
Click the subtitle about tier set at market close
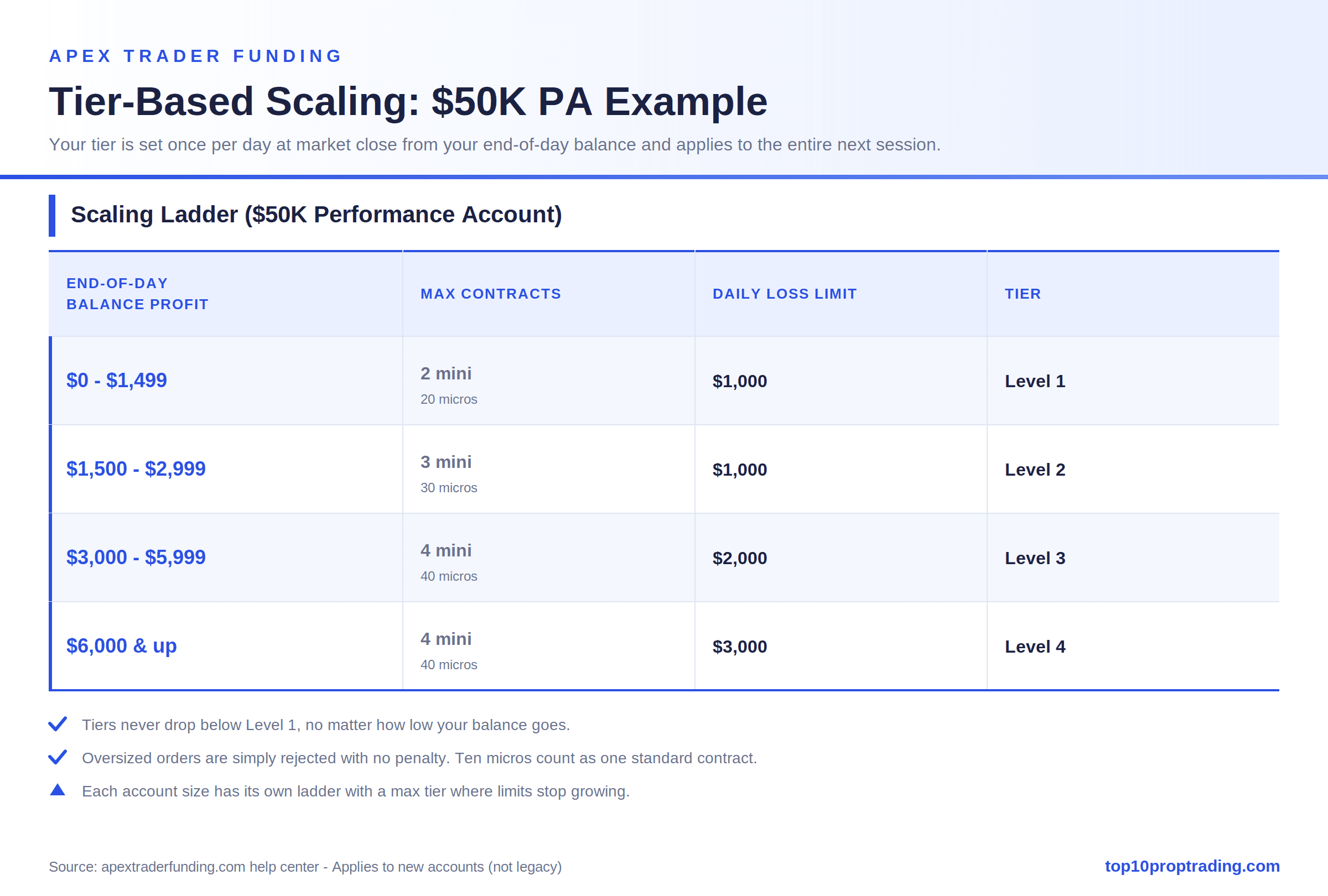(495, 145)
